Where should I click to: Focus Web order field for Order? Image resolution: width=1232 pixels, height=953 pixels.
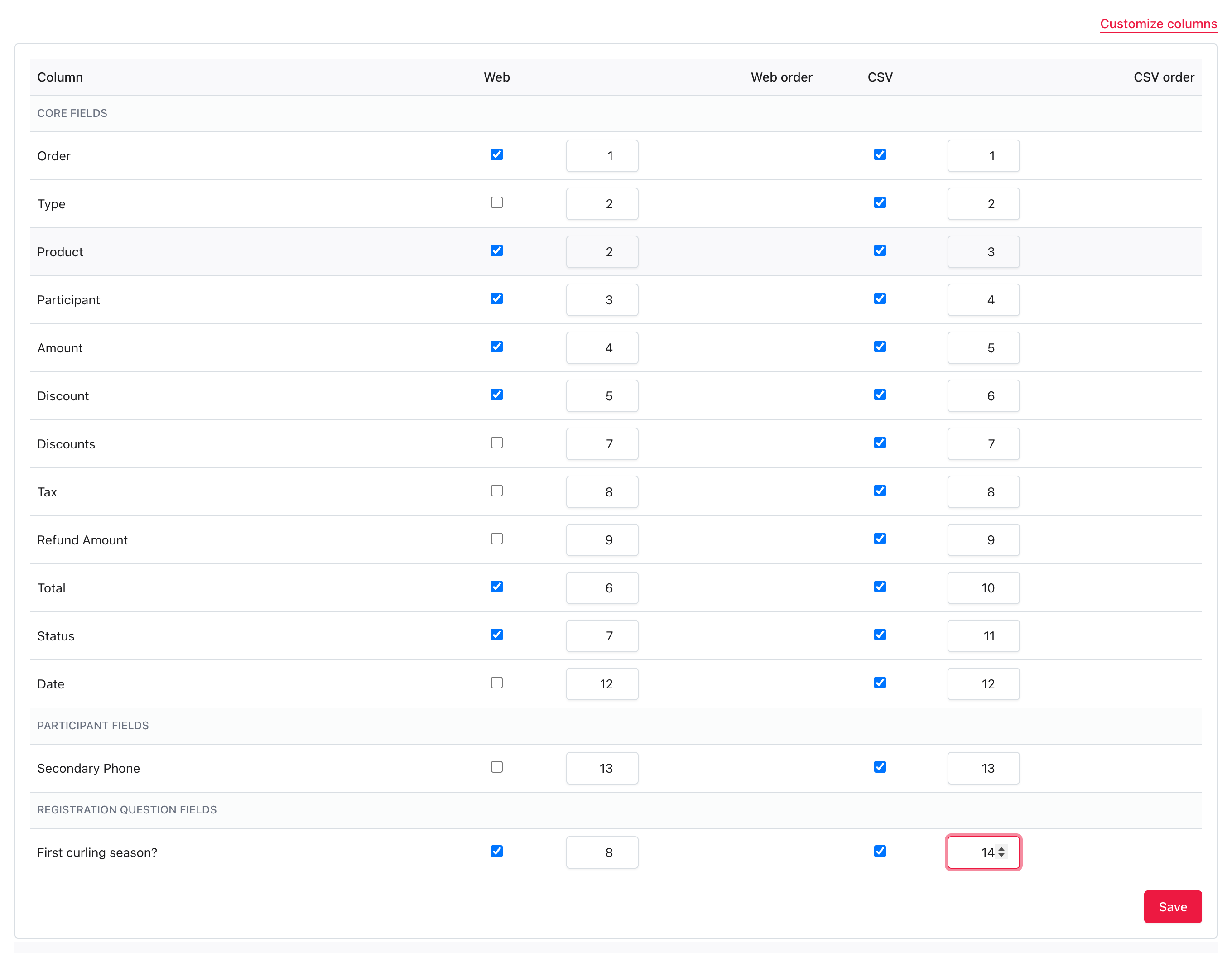tap(602, 156)
